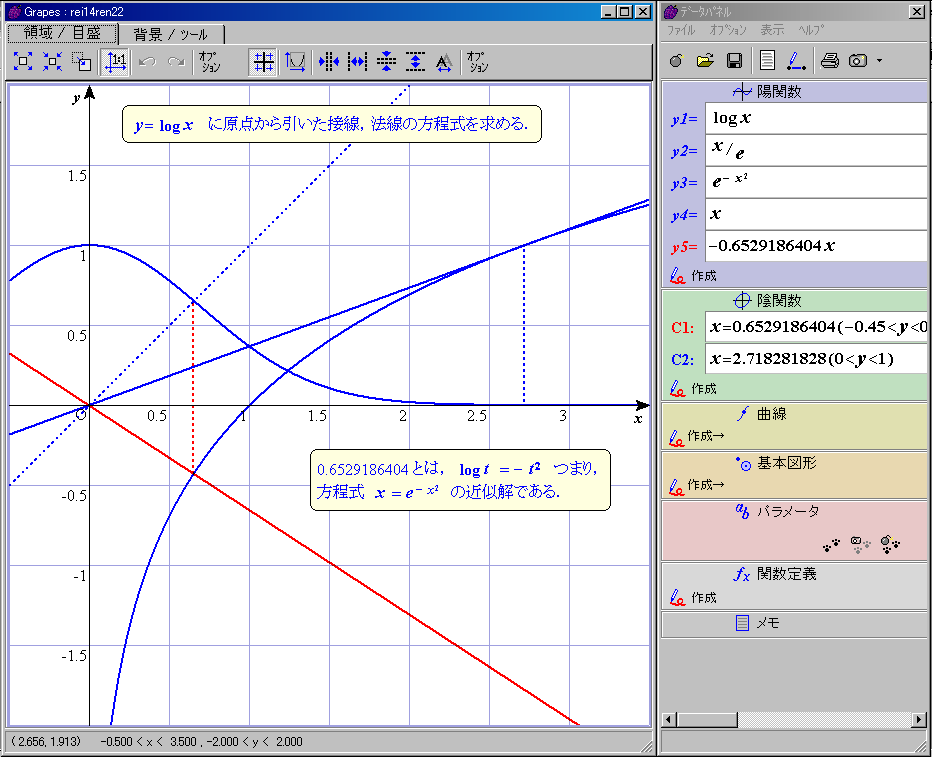Click the 陽関数 section header
This screenshot has height=757, width=932.
(x=767, y=92)
